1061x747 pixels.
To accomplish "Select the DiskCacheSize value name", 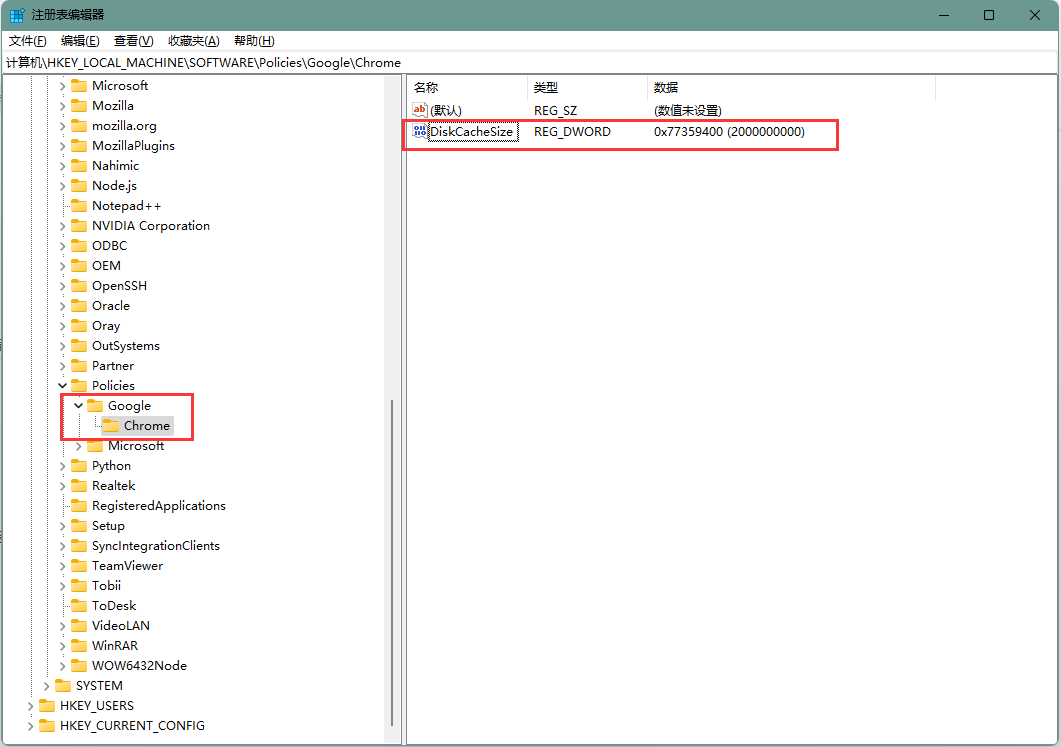I will (x=472, y=132).
